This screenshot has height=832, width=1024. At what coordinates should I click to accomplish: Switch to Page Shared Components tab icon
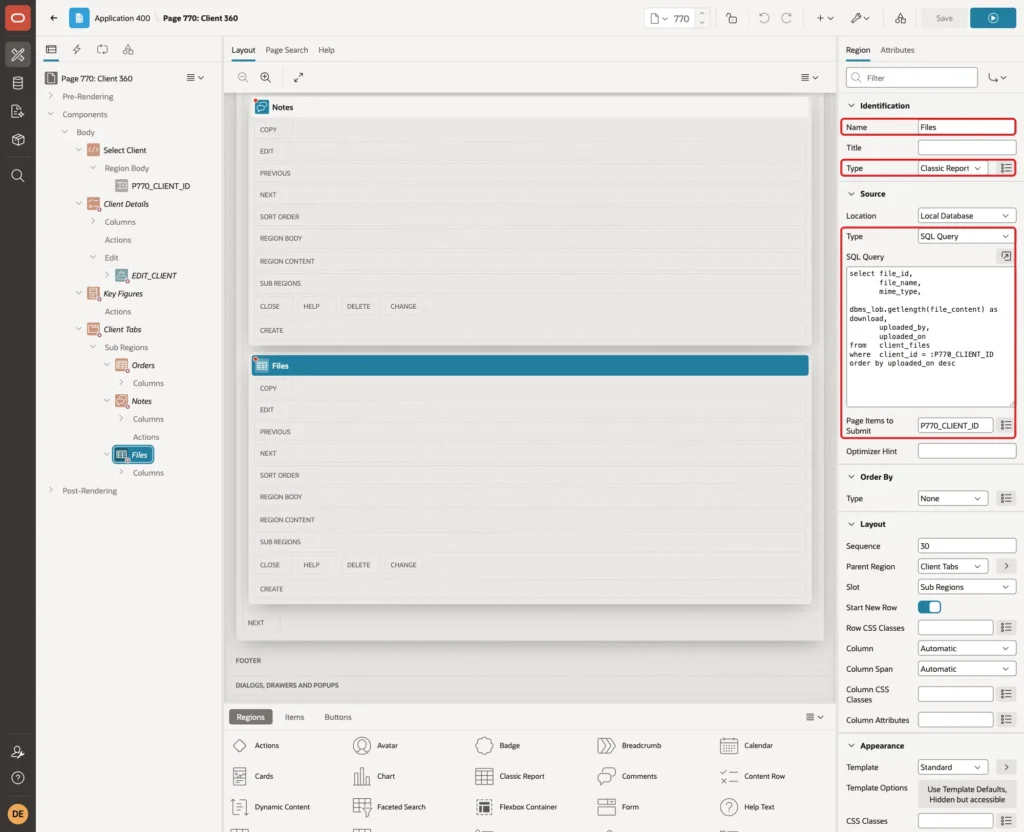(x=128, y=50)
